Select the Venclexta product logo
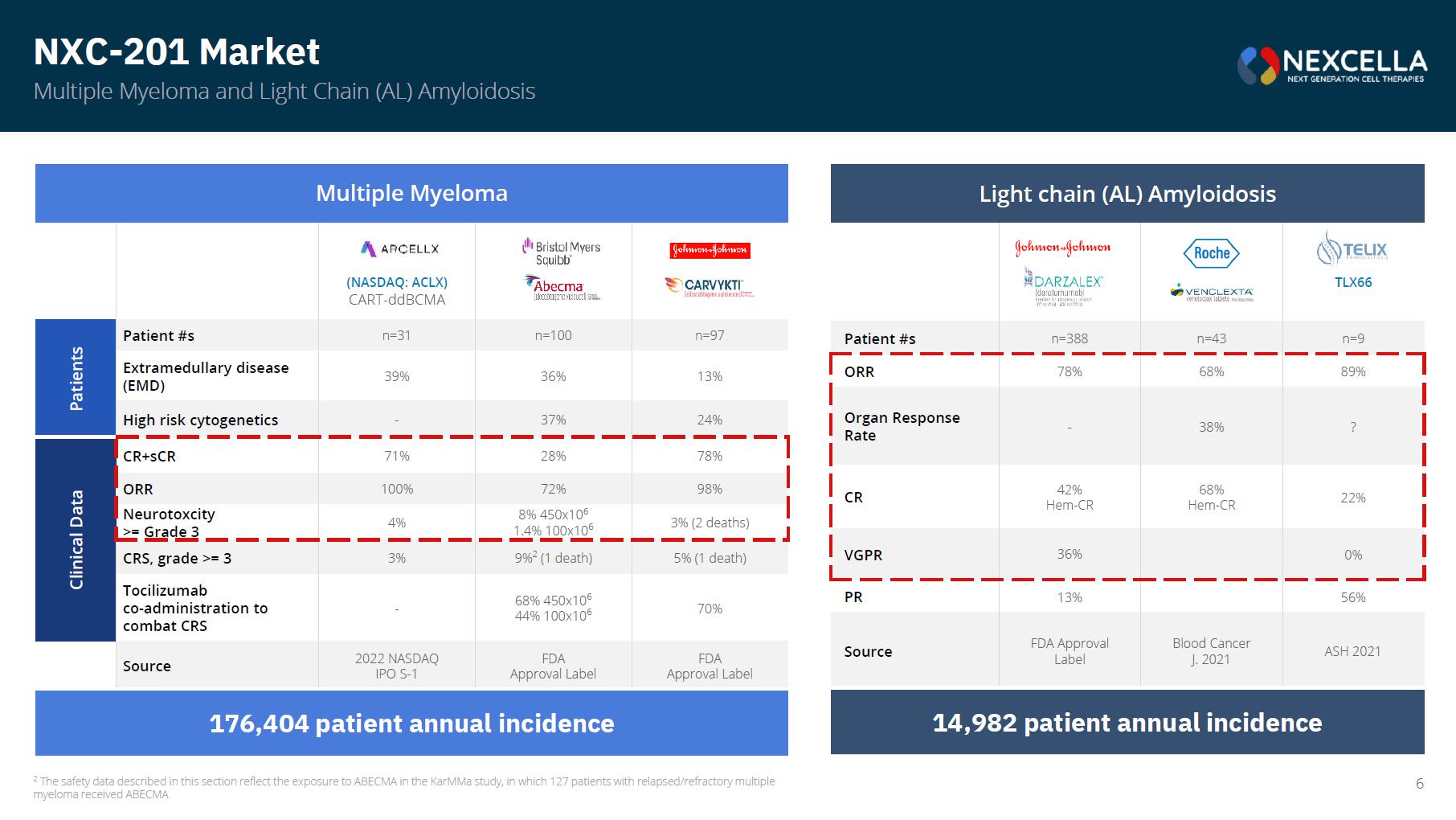 coord(1211,292)
